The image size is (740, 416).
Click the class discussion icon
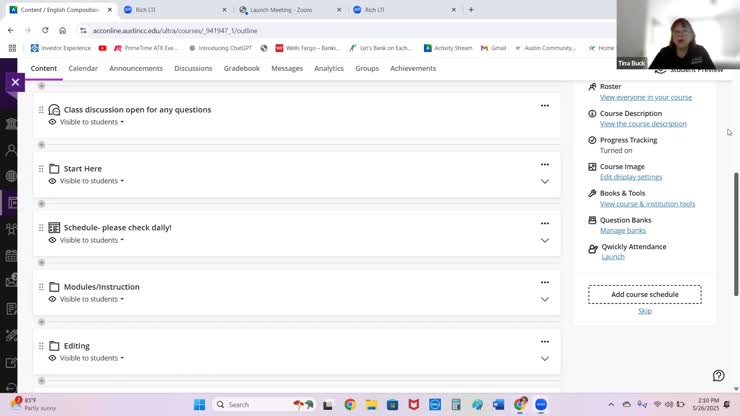[54, 110]
